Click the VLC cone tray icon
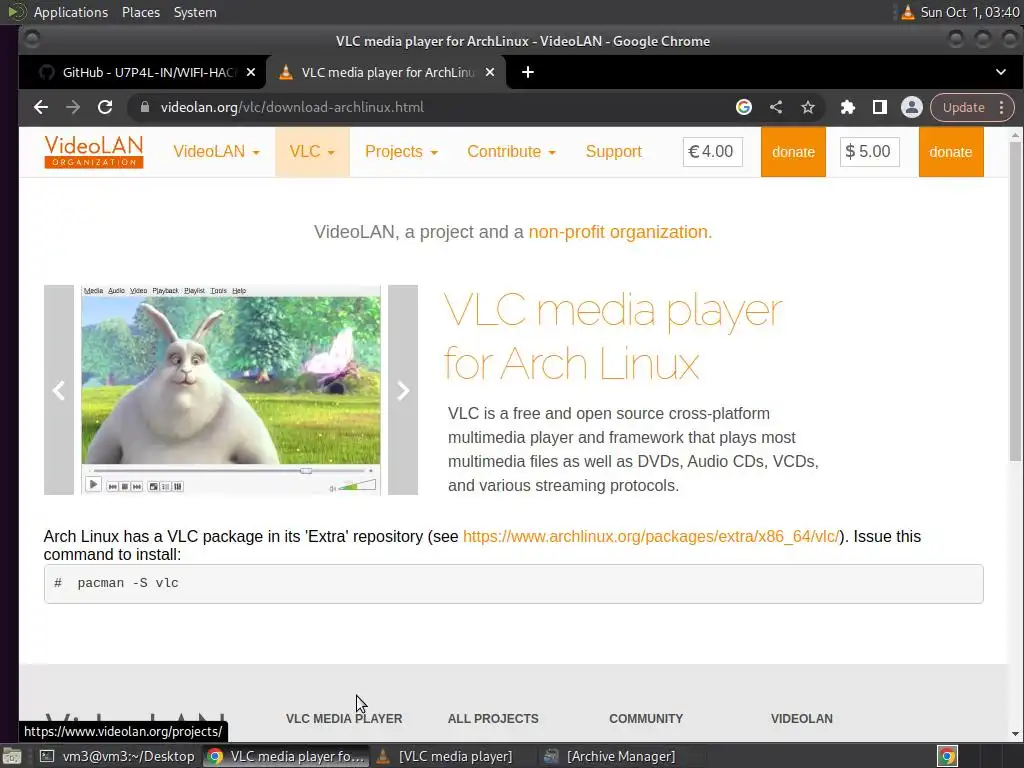Image resolution: width=1024 pixels, height=768 pixels. point(907,12)
